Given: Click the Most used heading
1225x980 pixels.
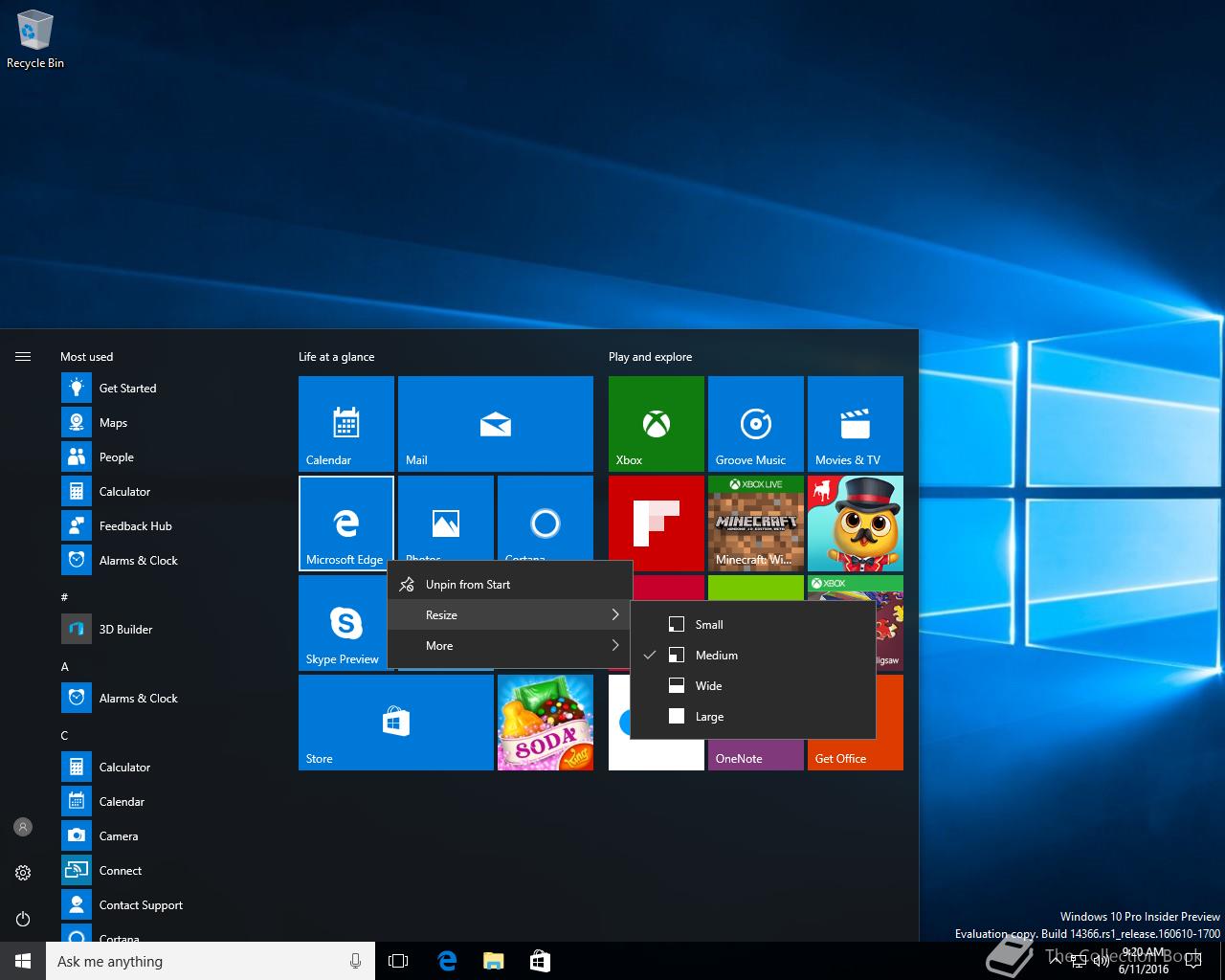Looking at the screenshot, I should pos(86,356).
